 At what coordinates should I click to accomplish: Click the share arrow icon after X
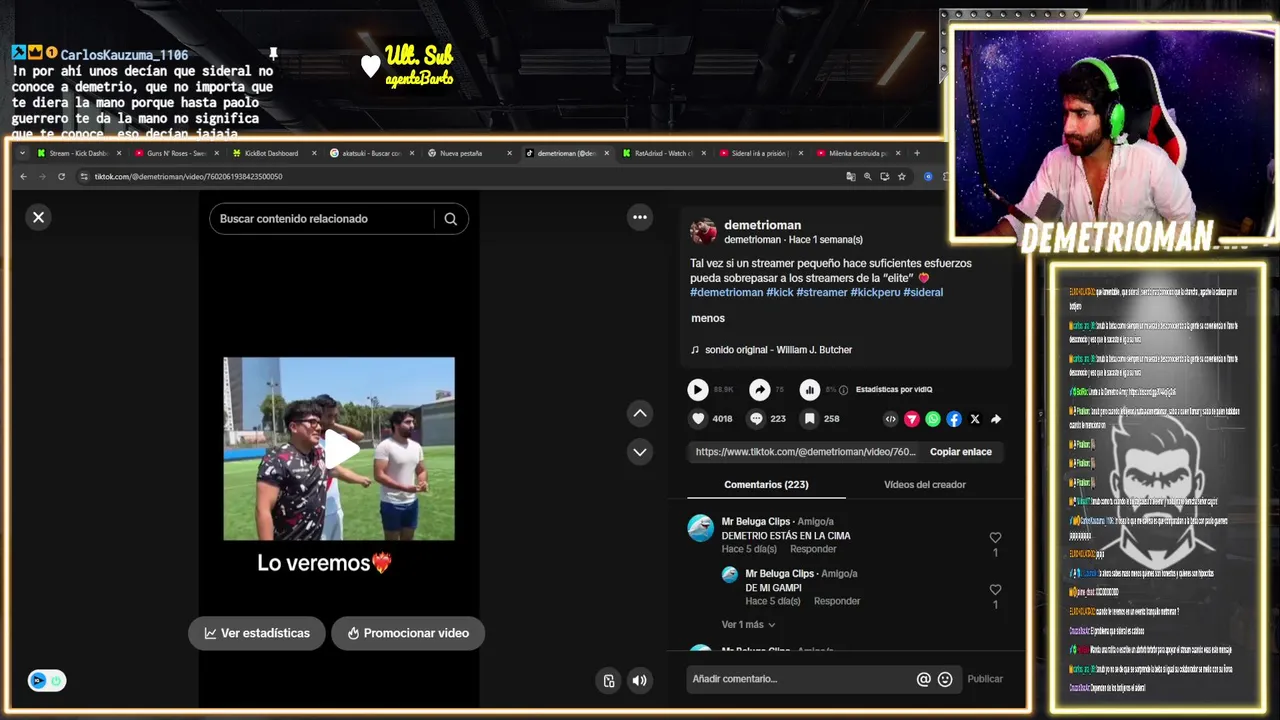click(x=996, y=419)
